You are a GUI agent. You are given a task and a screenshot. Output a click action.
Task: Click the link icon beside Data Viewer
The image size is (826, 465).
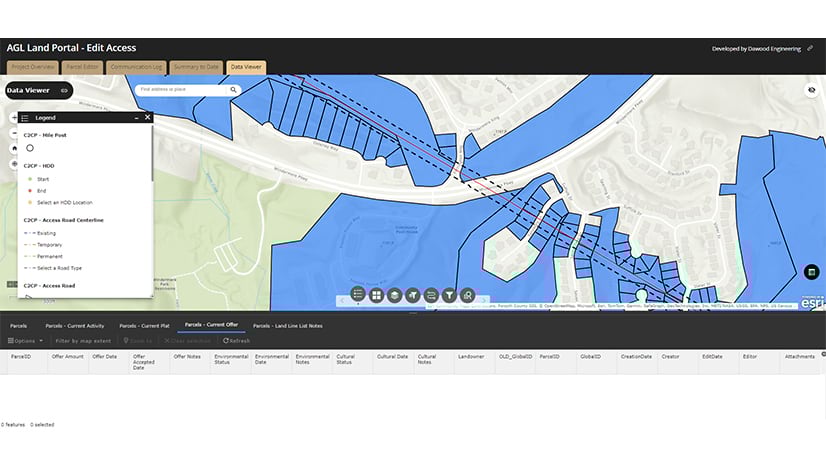[64, 91]
